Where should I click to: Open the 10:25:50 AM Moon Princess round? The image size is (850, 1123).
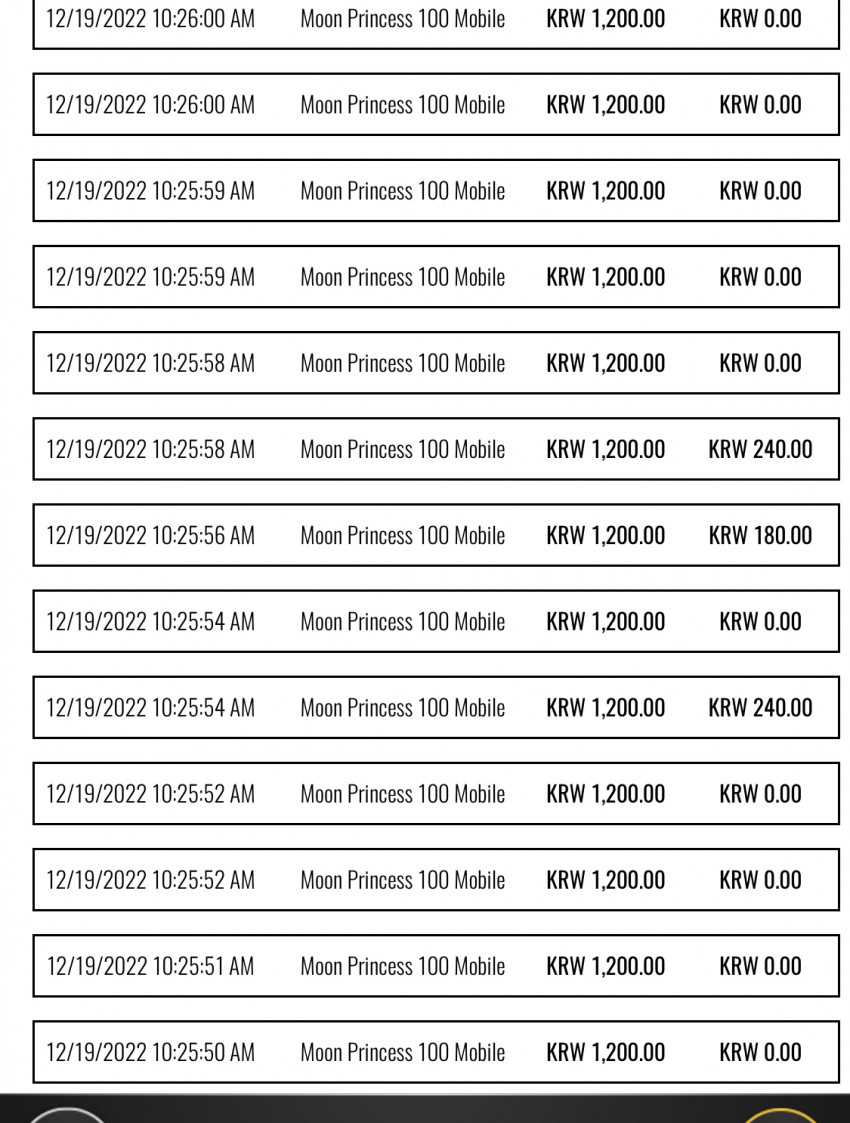click(436, 1052)
